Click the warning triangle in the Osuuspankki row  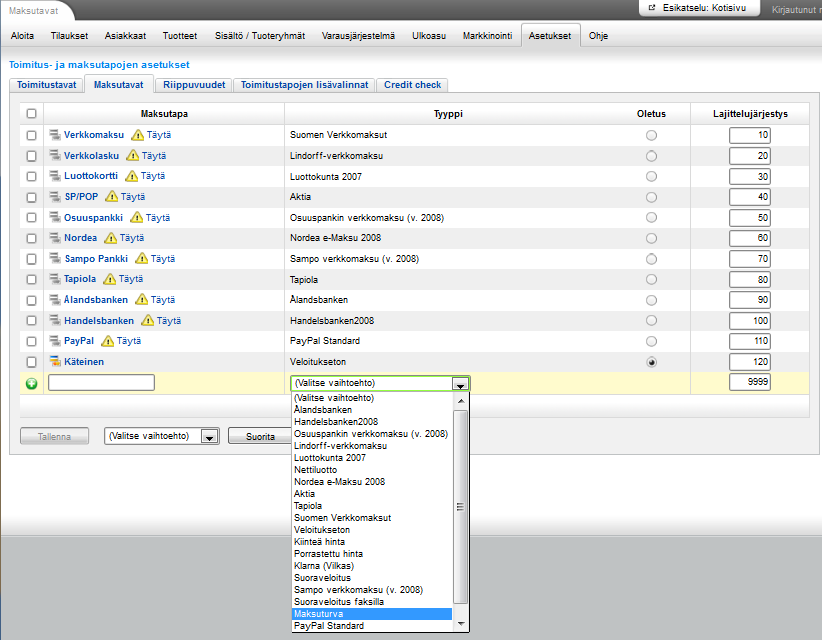136,217
